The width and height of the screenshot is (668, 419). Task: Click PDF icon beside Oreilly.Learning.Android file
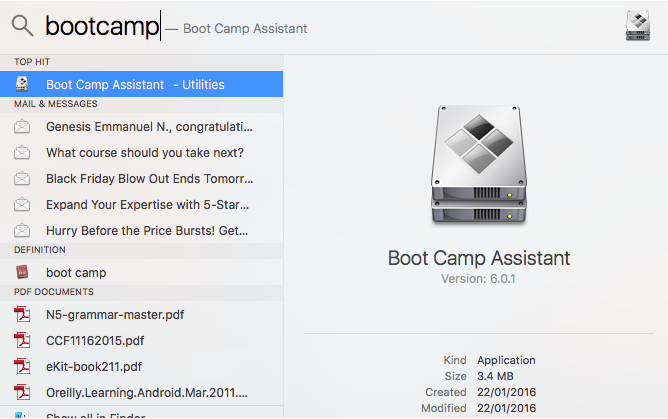pyautogui.click(x=22, y=392)
